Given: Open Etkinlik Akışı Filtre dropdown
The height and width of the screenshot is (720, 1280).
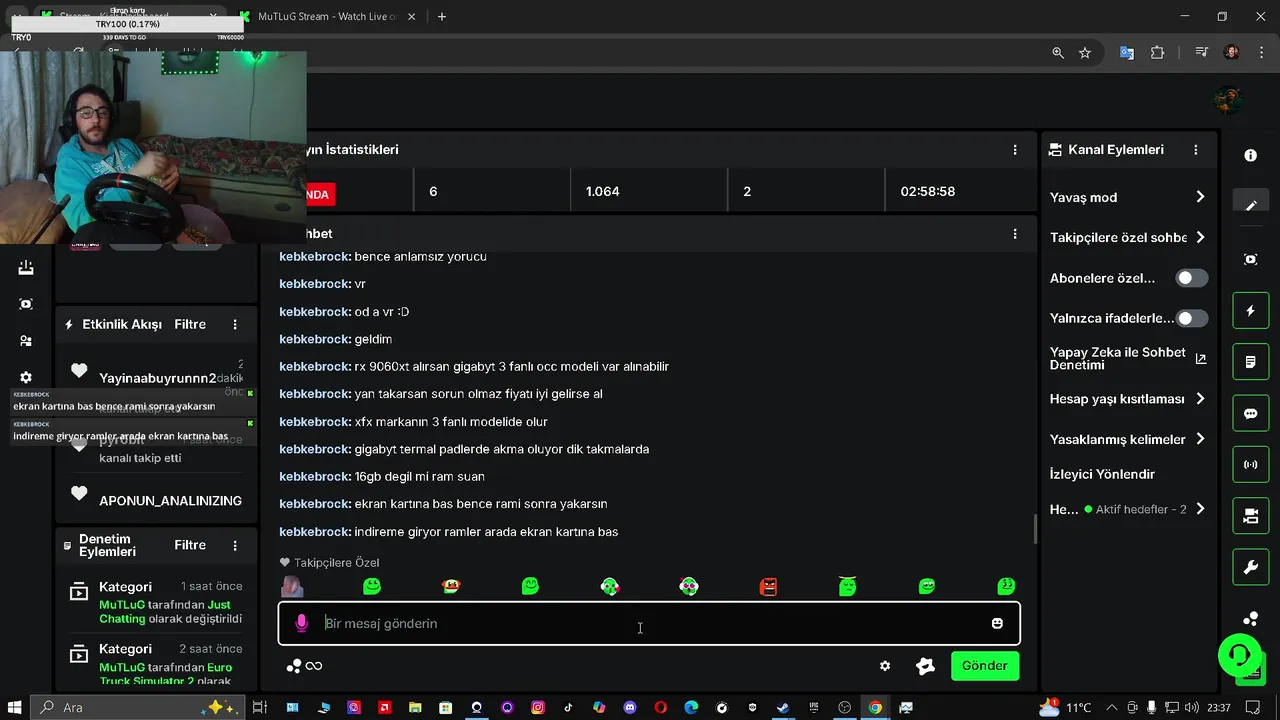Looking at the screenshot, I should pyautogui.click(x=190, y=324).
